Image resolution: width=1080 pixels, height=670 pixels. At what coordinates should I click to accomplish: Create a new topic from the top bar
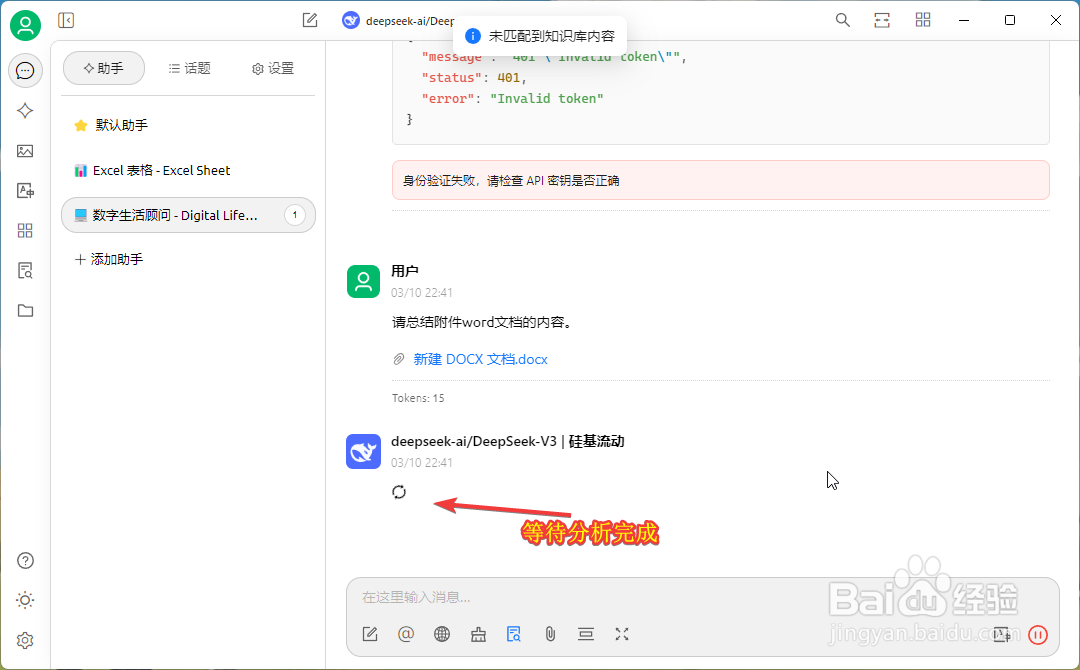310,21
